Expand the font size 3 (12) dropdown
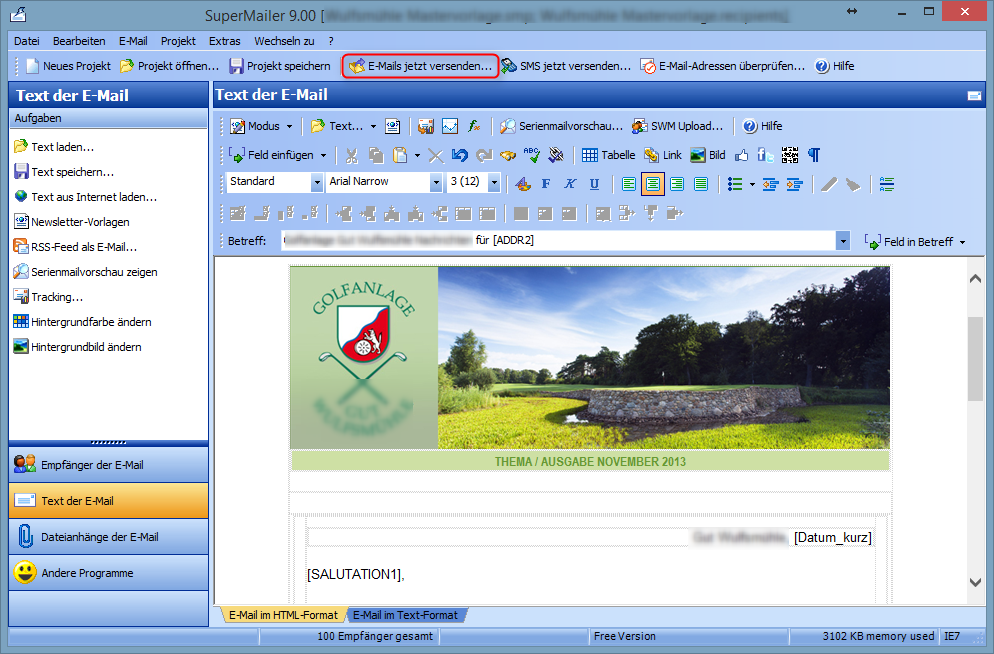The width and height of the screenshot is (994, 654). (494, 183)
